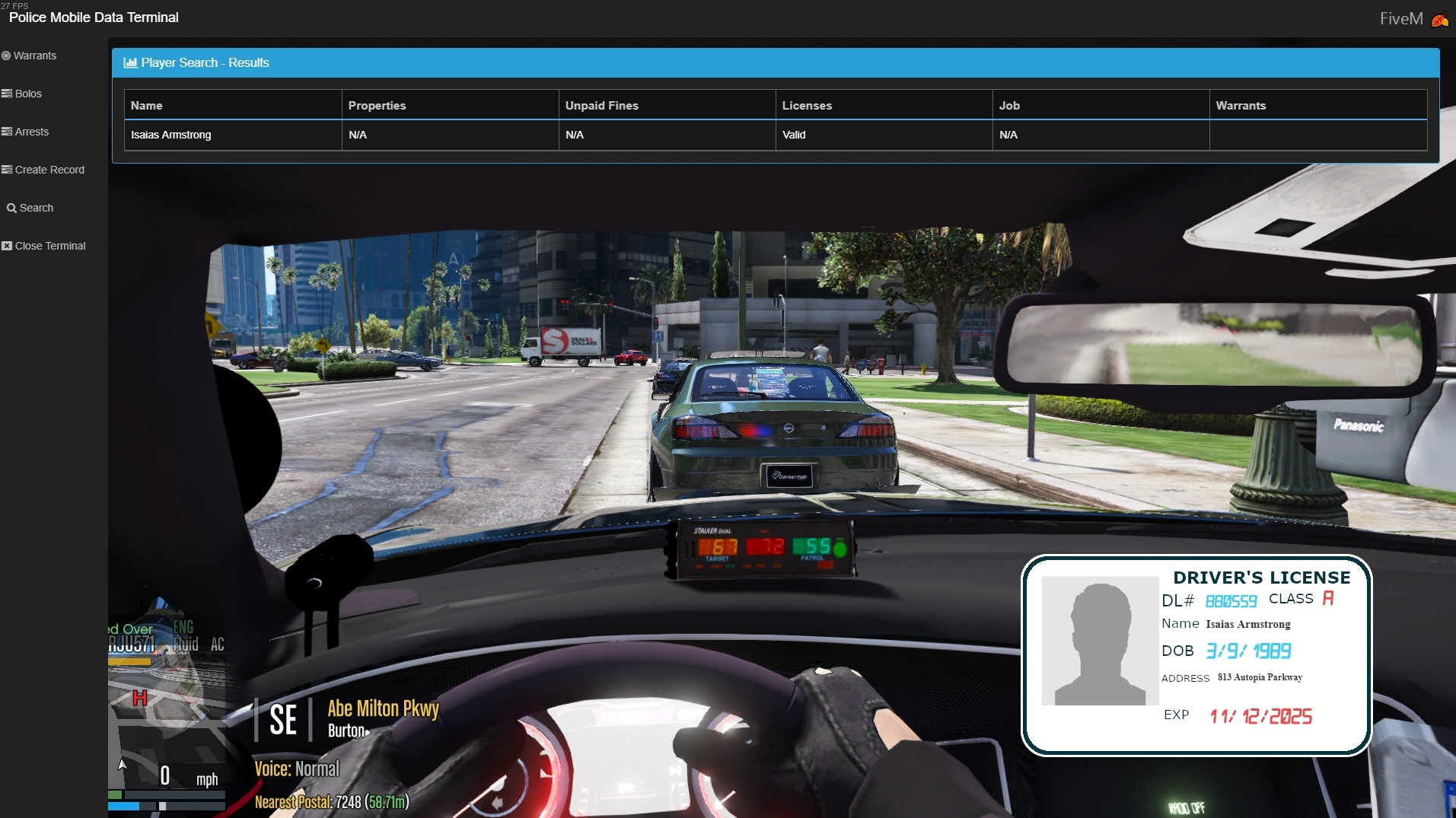Click the Police Mobile Data Terminal title

(x=94, y=18)
